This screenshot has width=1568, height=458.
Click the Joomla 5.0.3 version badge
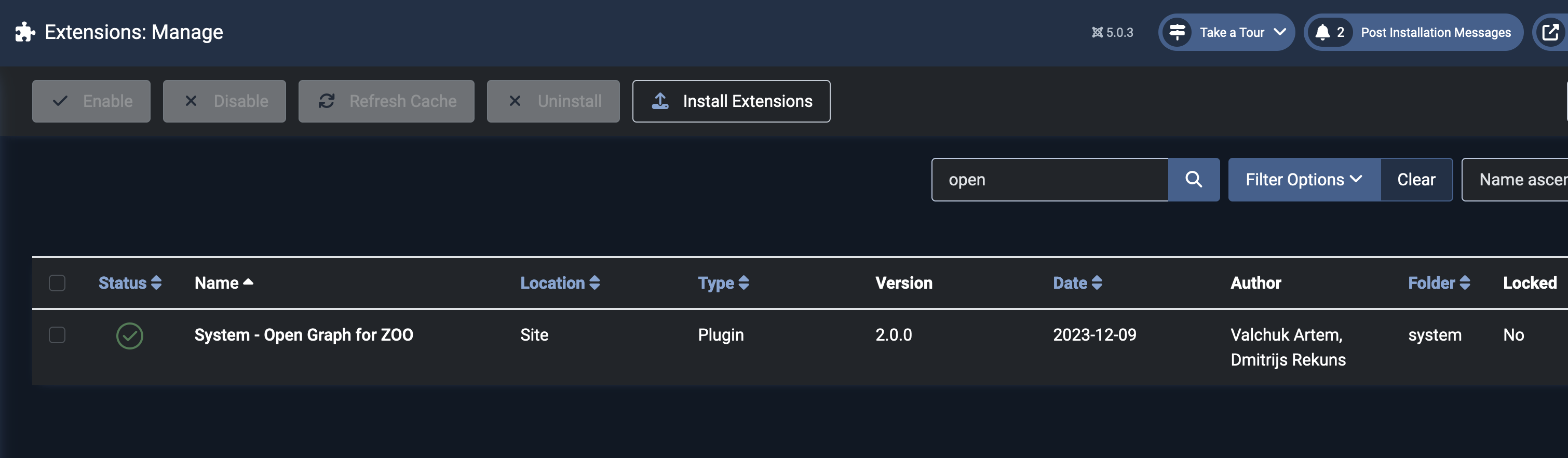(1112, 32)
